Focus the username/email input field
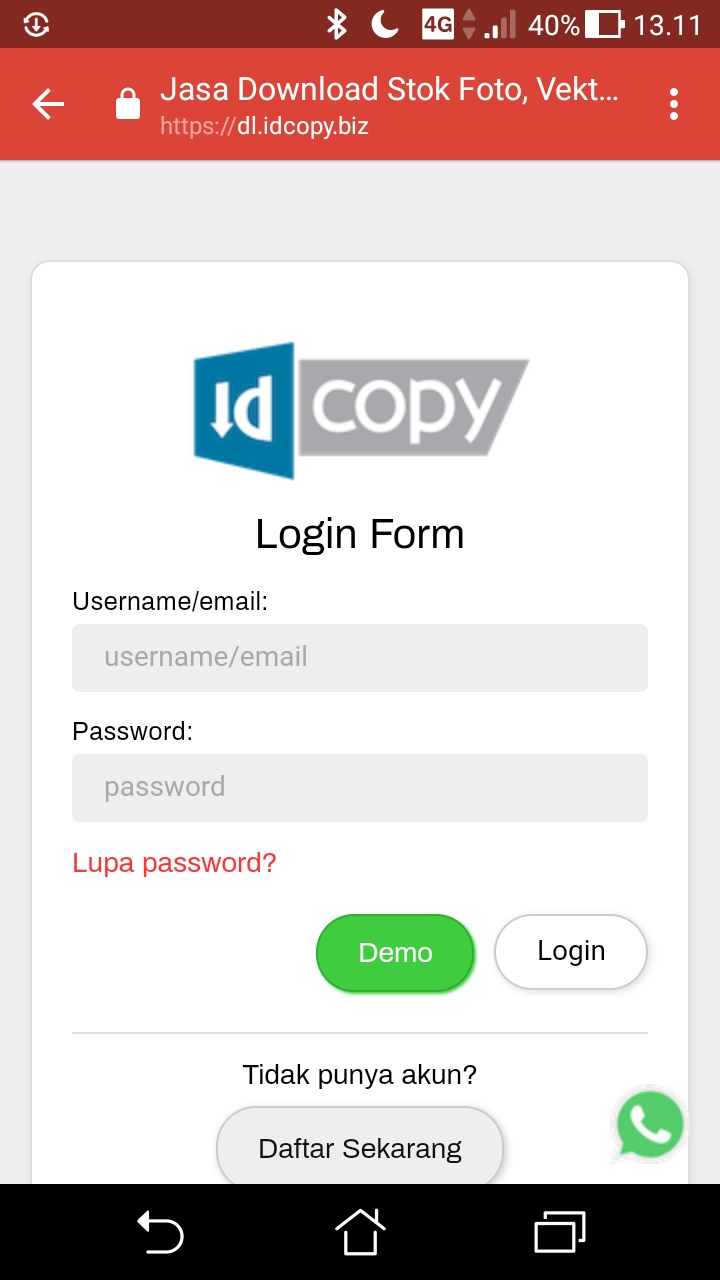The height and width of the screenshot is (1280, 720). coord(360,658)
